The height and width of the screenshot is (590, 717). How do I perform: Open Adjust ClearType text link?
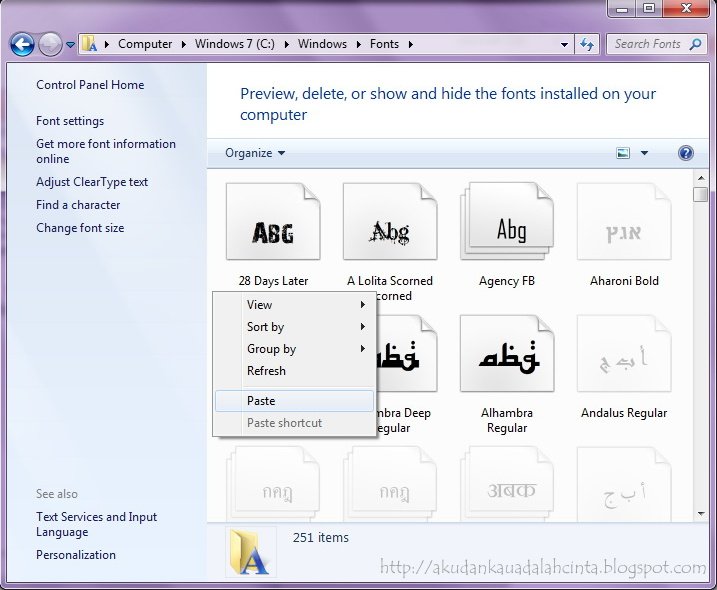(x=92, y=182)
